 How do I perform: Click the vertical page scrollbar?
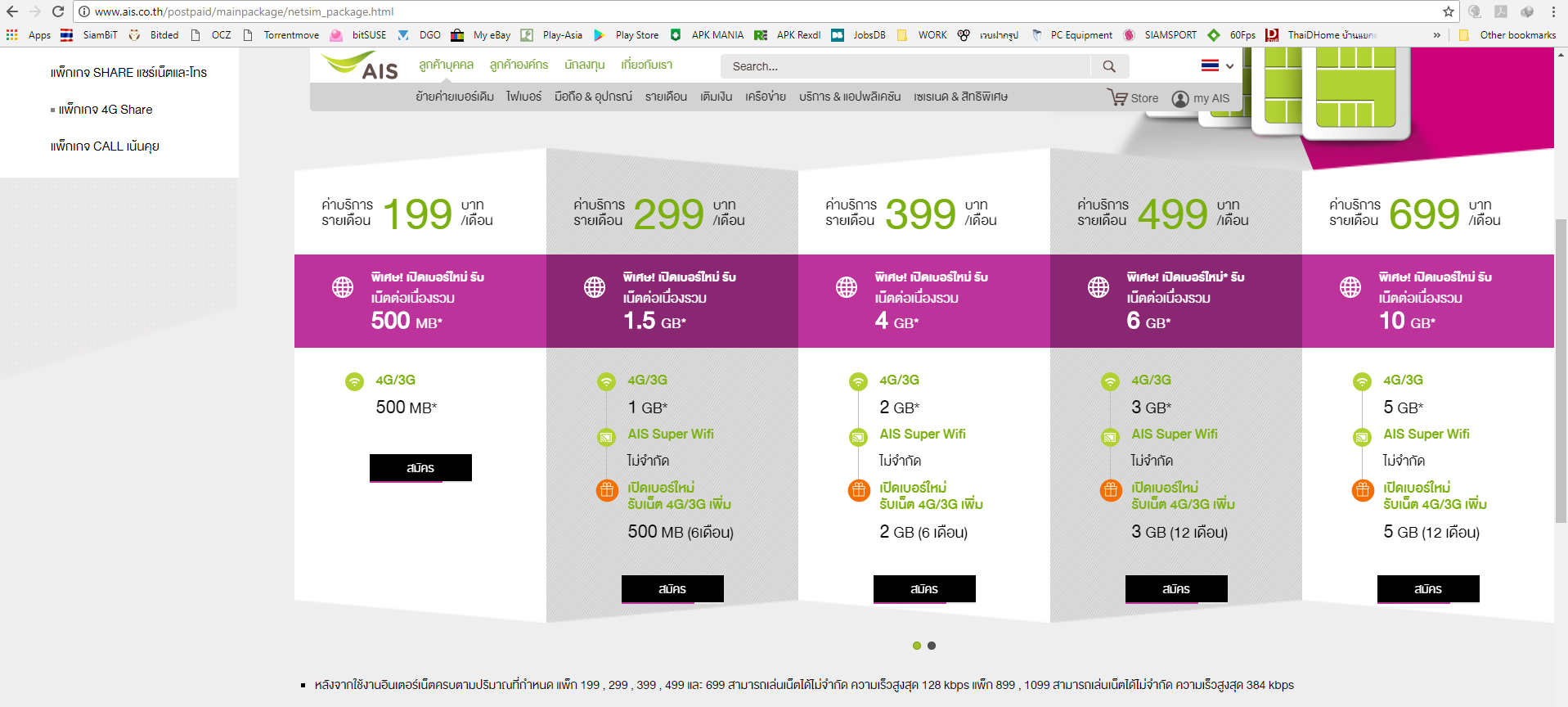1561,368
